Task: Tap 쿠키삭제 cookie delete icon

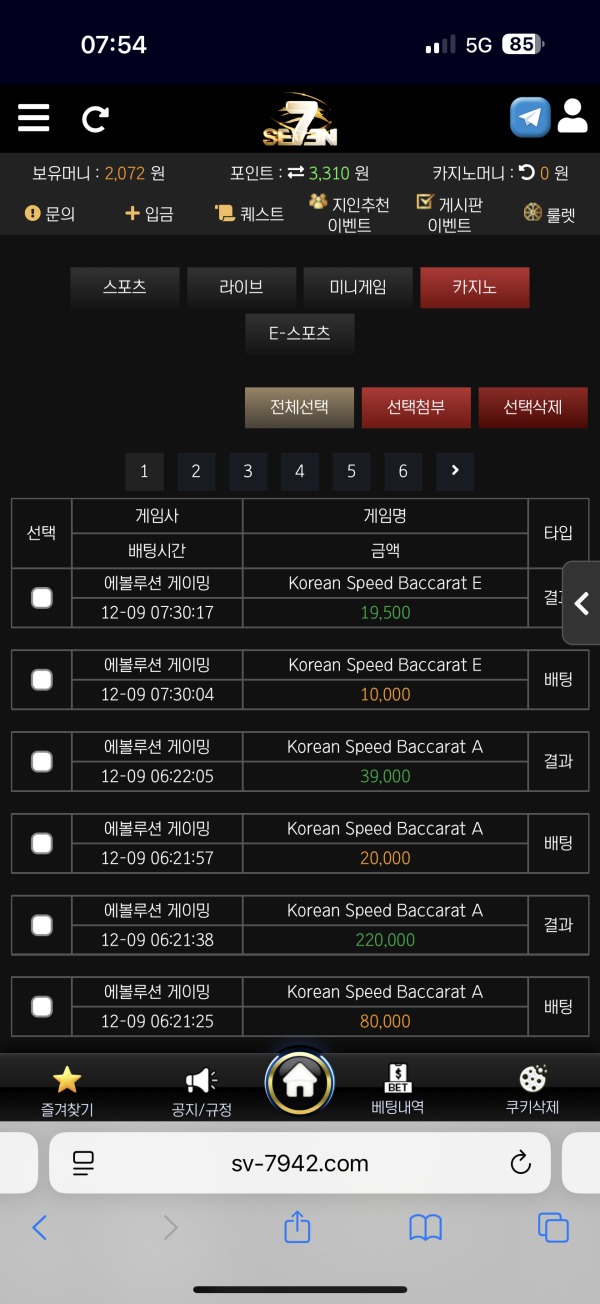Action: (x=532, y=1080)
